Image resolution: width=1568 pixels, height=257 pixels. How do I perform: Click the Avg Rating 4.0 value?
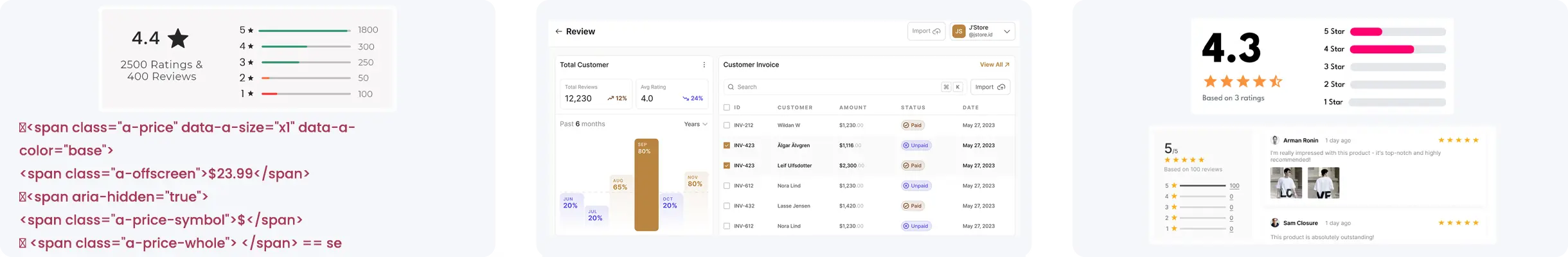pyautogui.click(x=647, y=98)
